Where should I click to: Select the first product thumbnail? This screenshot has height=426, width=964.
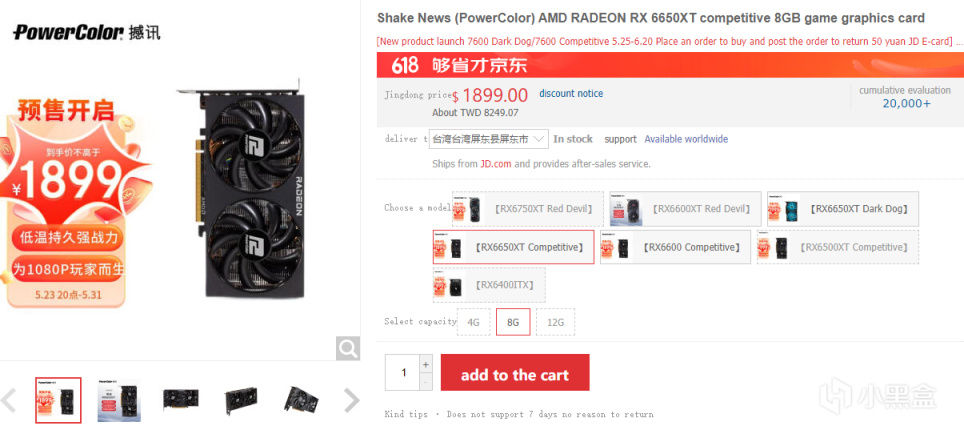pos(58,400)
